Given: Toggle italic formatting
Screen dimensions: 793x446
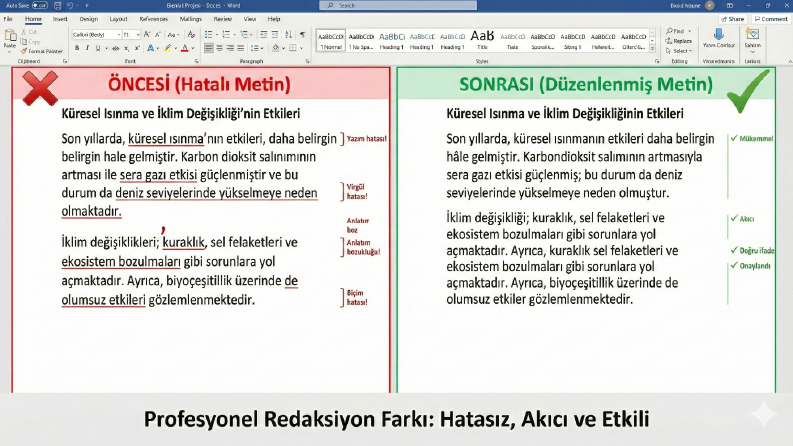Looking at the screenshot, I should 87,48.
